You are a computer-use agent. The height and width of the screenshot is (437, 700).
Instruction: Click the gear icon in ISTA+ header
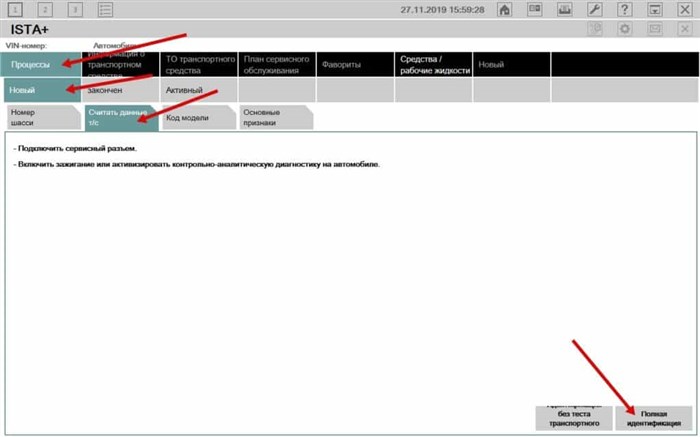point(624,30)
